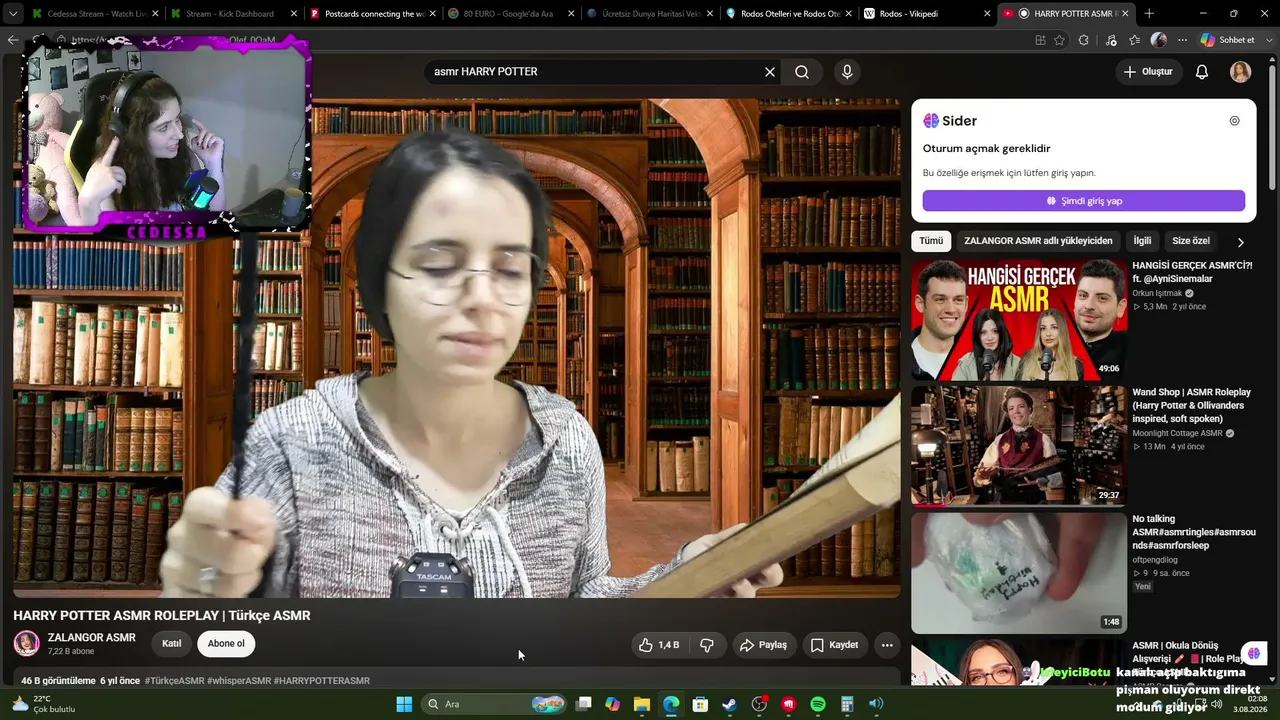Like the Harry Potter ASMR video
Screen dimensions: 1280x720
point(659,645)
